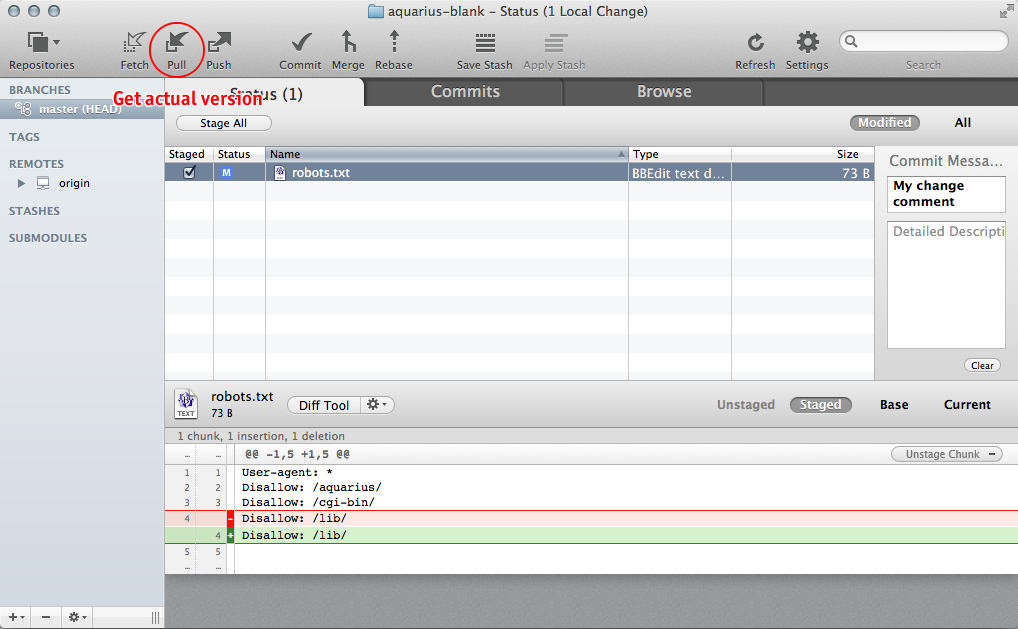
Task: Open the Repositories dropdown
Action: [x=42, y=43]
